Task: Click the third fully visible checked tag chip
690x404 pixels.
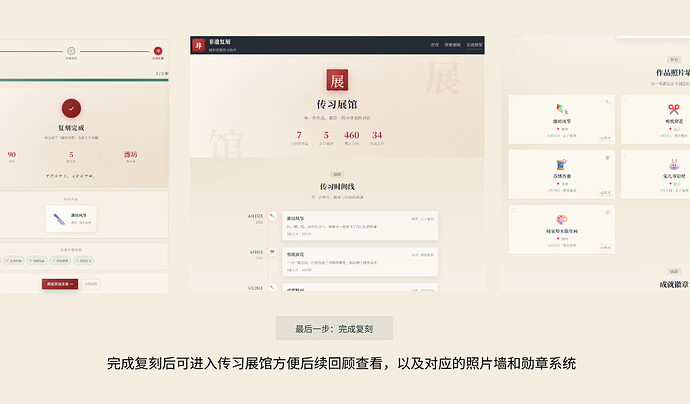Action: (x=60, y=261)
